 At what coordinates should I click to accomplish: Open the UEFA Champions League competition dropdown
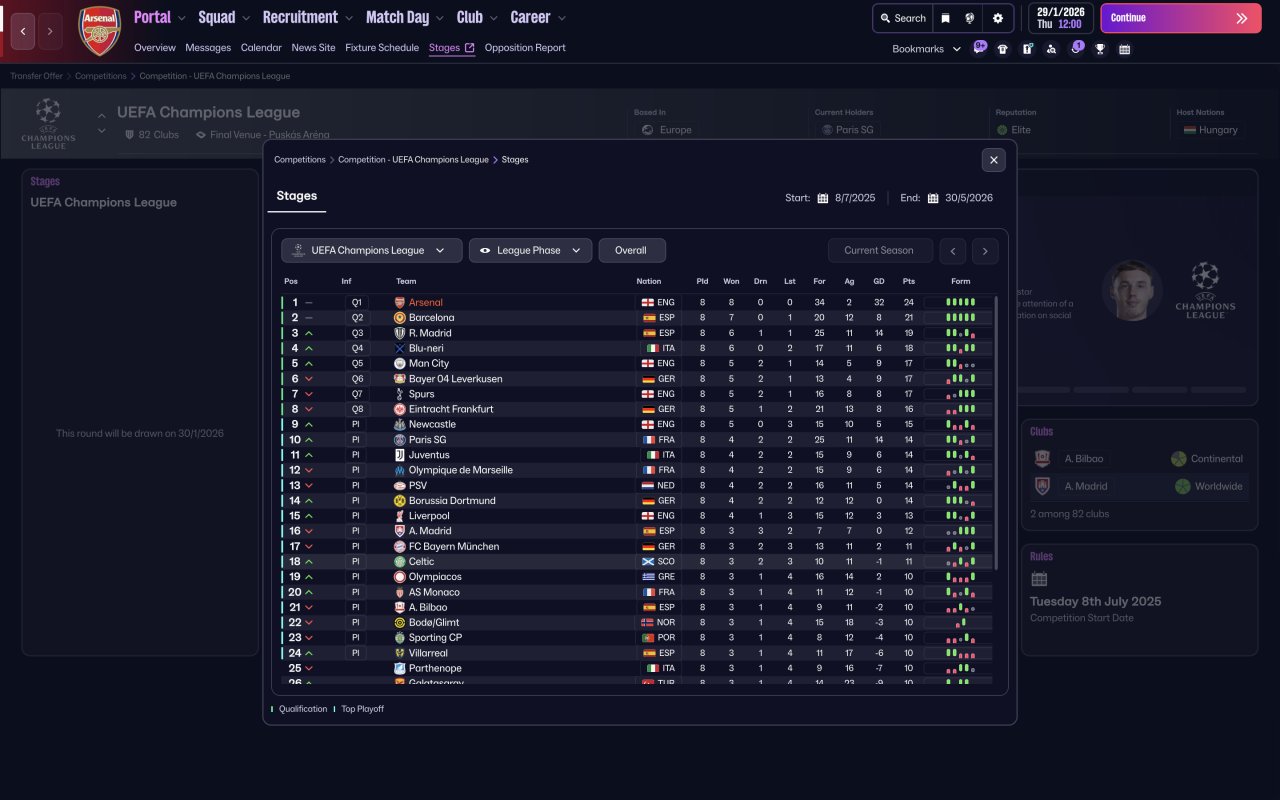tap(371, 251)
